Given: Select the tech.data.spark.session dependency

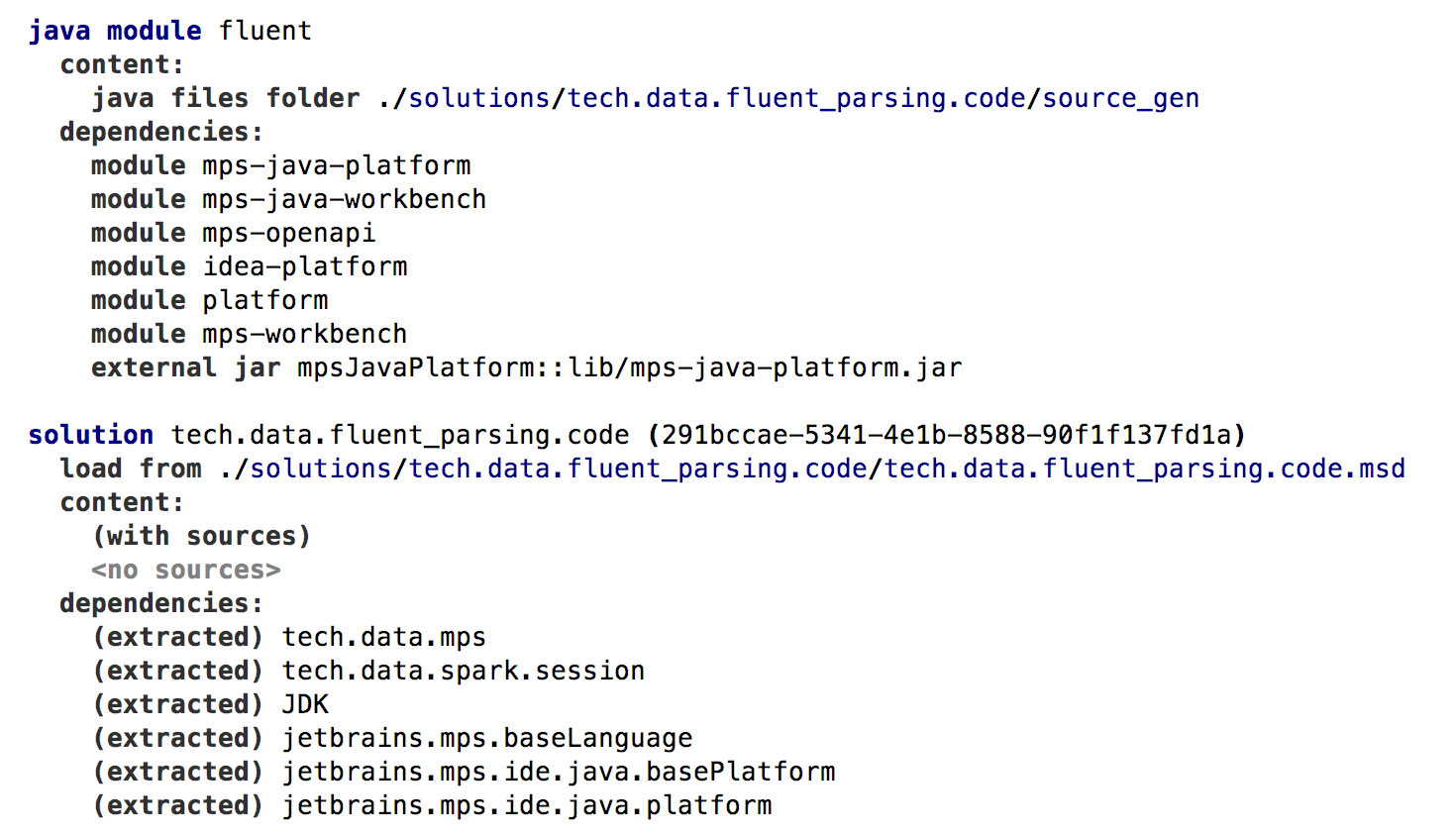Looking at the screenshot, I should [463, 671].
